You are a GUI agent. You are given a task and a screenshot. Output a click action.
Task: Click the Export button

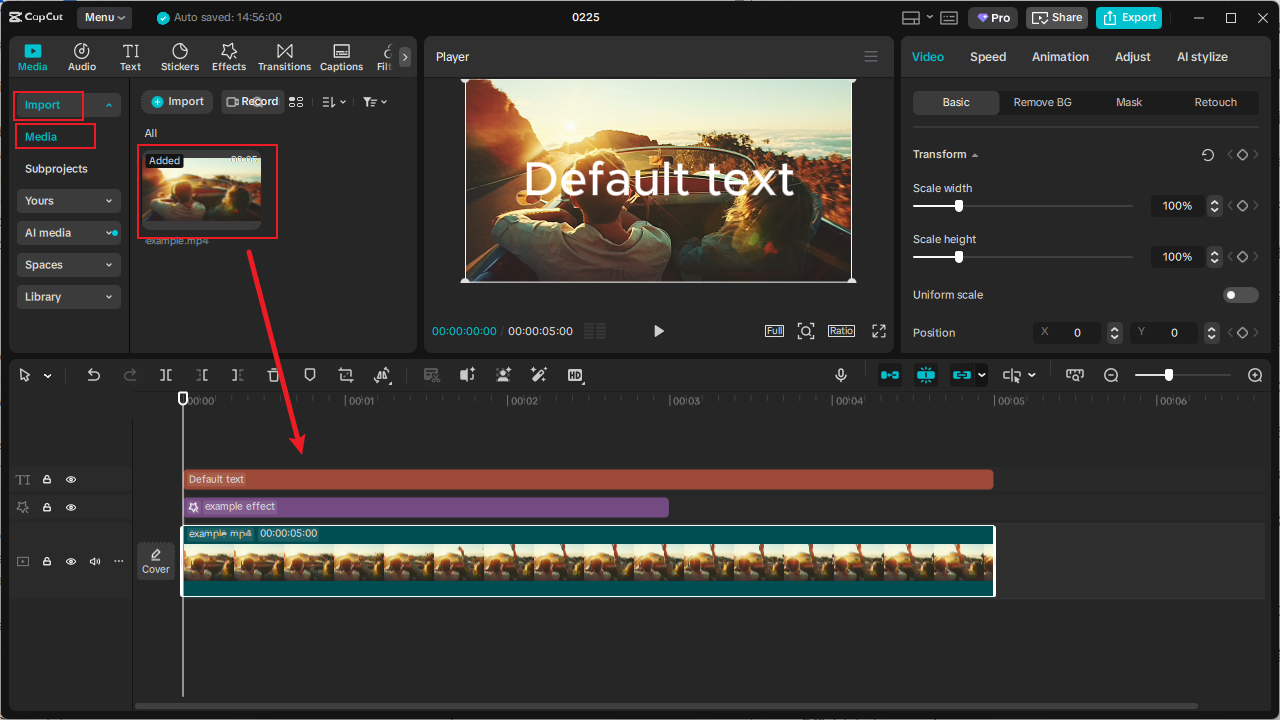point(1128,17)
